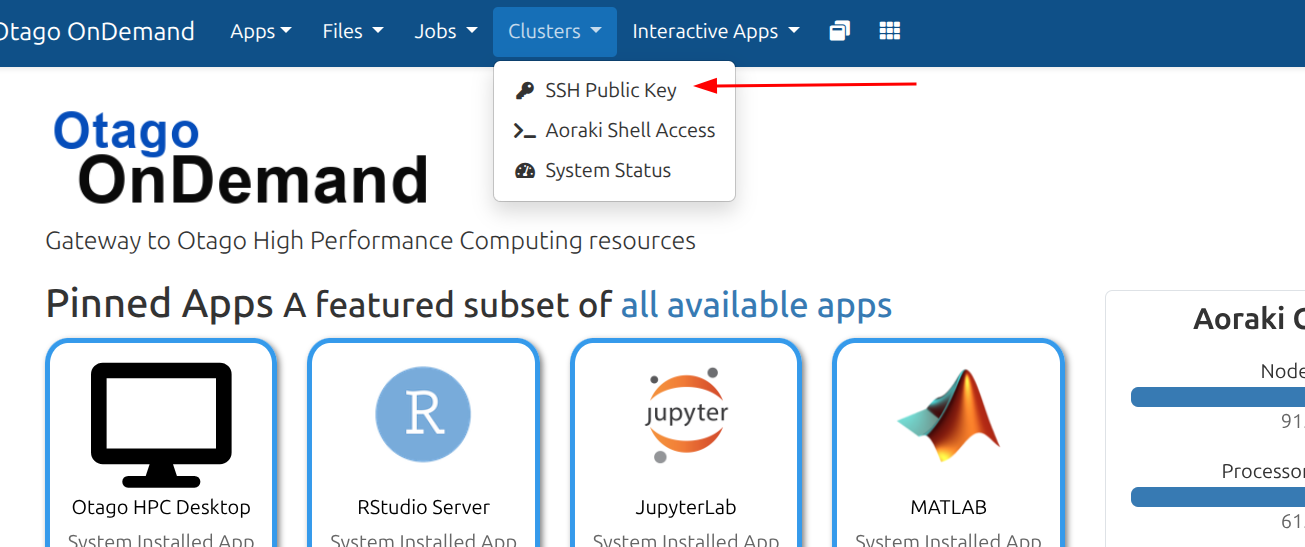Select System Status menu entry
This screenshot has height=547, width=1305.
point(615,170)
